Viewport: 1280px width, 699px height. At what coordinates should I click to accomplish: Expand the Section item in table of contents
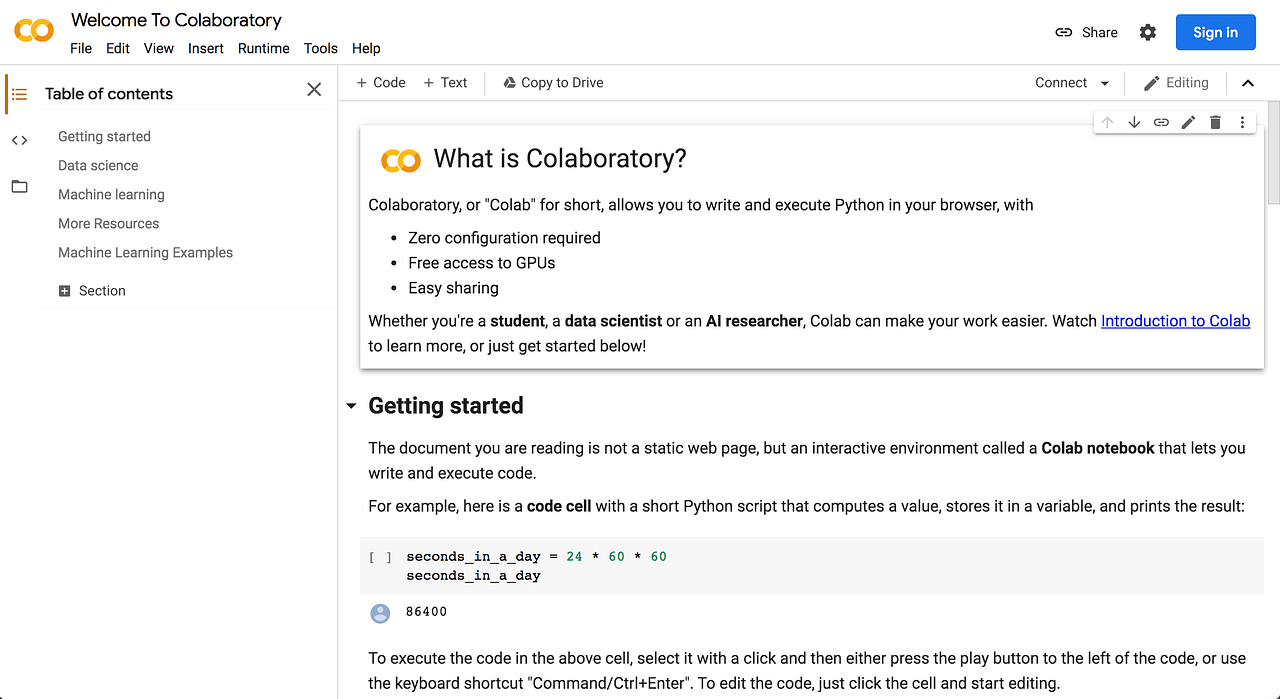pyautogui.click(x=66, y=290)
